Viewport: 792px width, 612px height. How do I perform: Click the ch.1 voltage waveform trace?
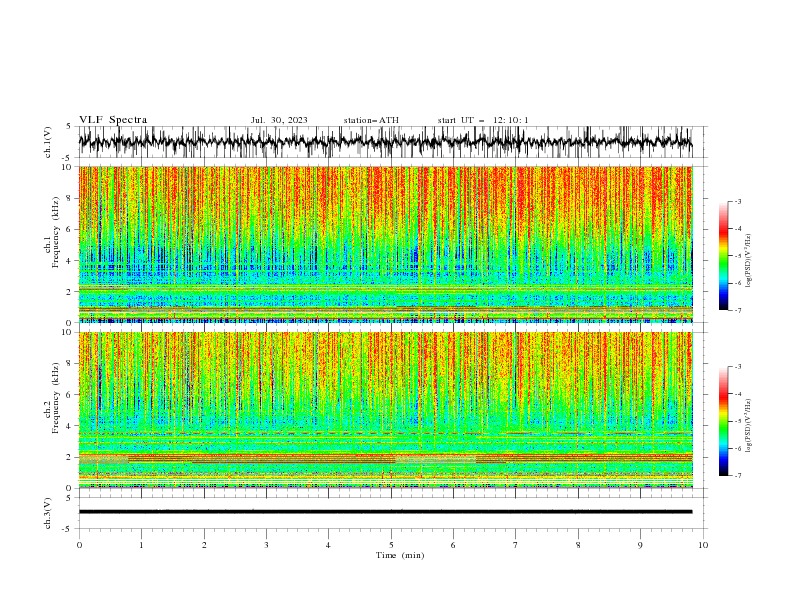[x=385, y=142]
